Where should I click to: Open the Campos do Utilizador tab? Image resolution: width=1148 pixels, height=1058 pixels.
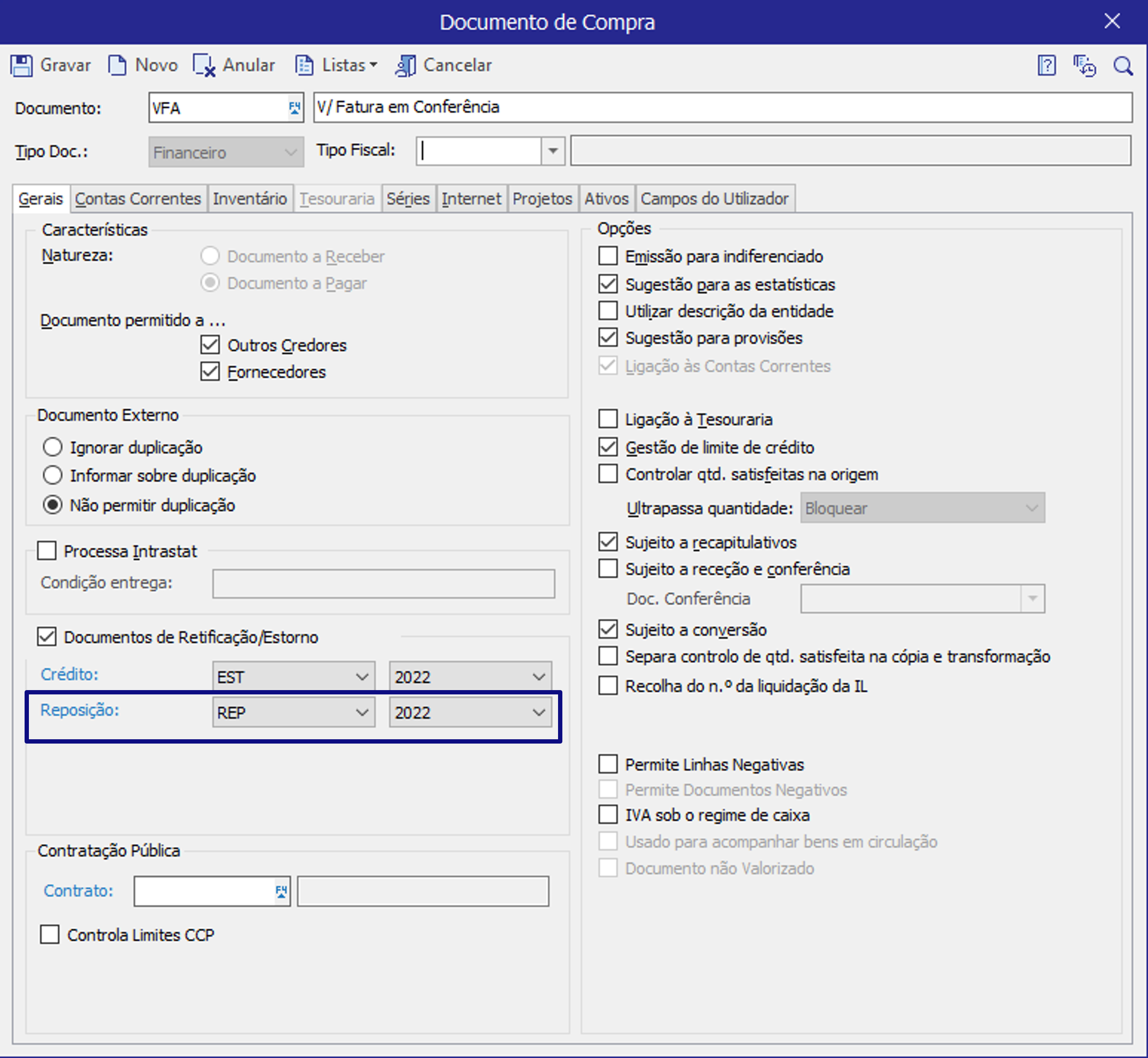pos(715,199)
